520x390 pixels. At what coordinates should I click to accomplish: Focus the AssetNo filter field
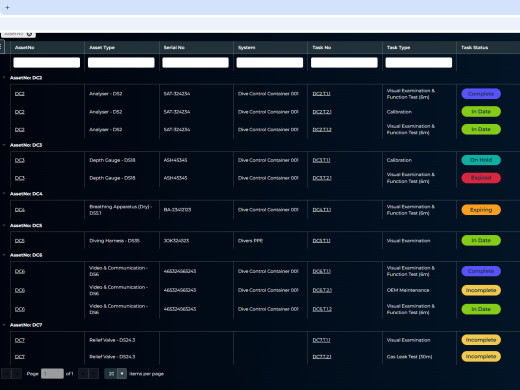pos(47,62)
